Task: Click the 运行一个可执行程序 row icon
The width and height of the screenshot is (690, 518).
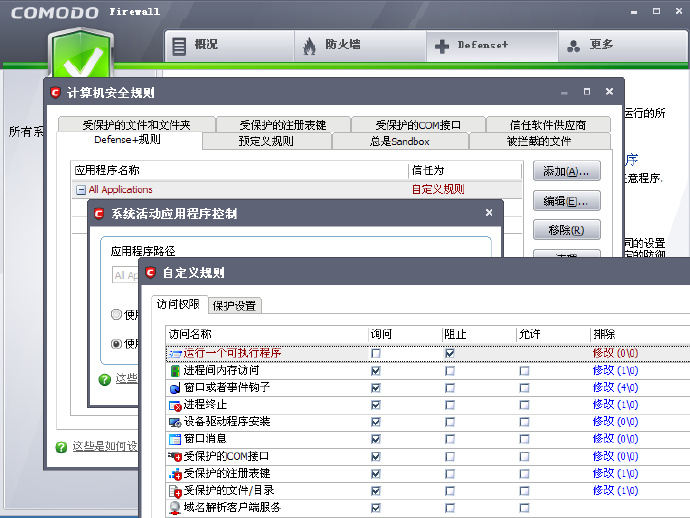Action: (x=176, y=353)
